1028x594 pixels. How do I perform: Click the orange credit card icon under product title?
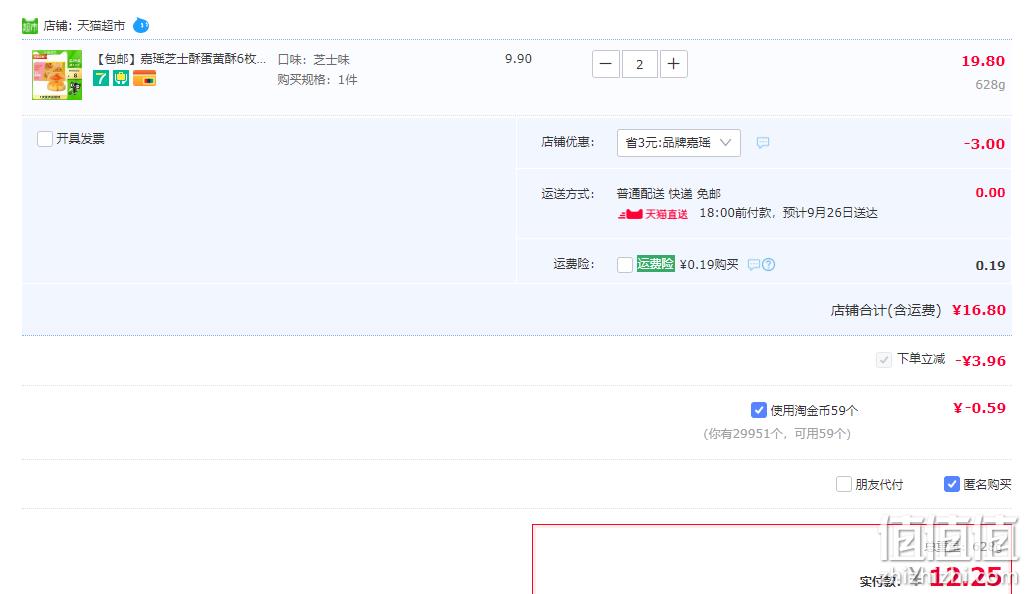(x=144, y=79)
